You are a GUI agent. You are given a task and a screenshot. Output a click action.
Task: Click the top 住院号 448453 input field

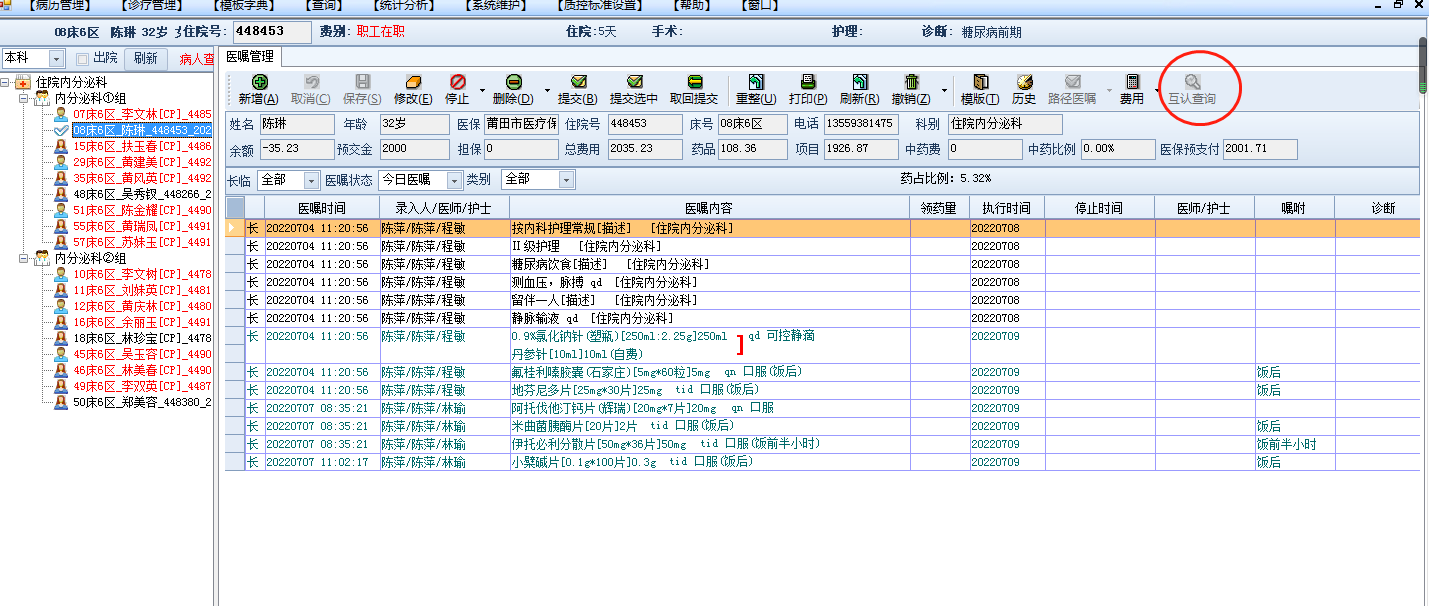[272, 31]
